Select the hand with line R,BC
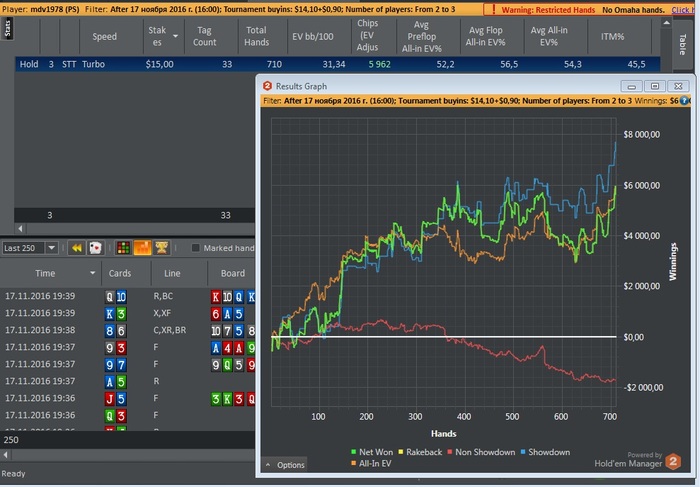700x487 pixels. (128, 296)
